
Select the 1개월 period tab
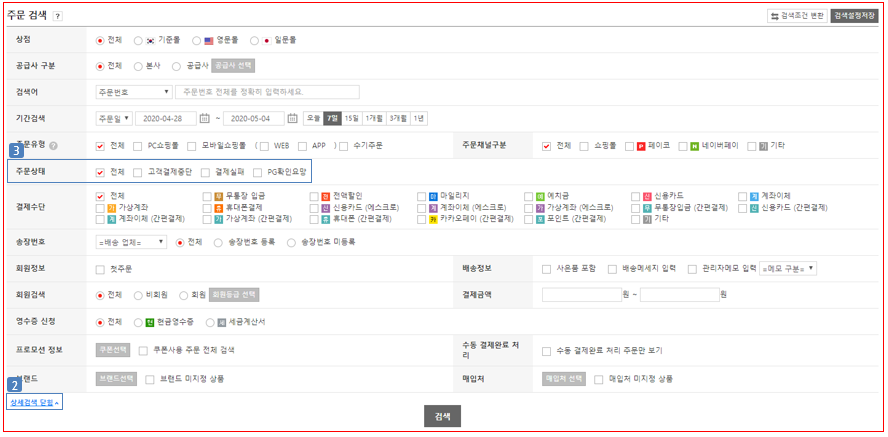point(373,118)
